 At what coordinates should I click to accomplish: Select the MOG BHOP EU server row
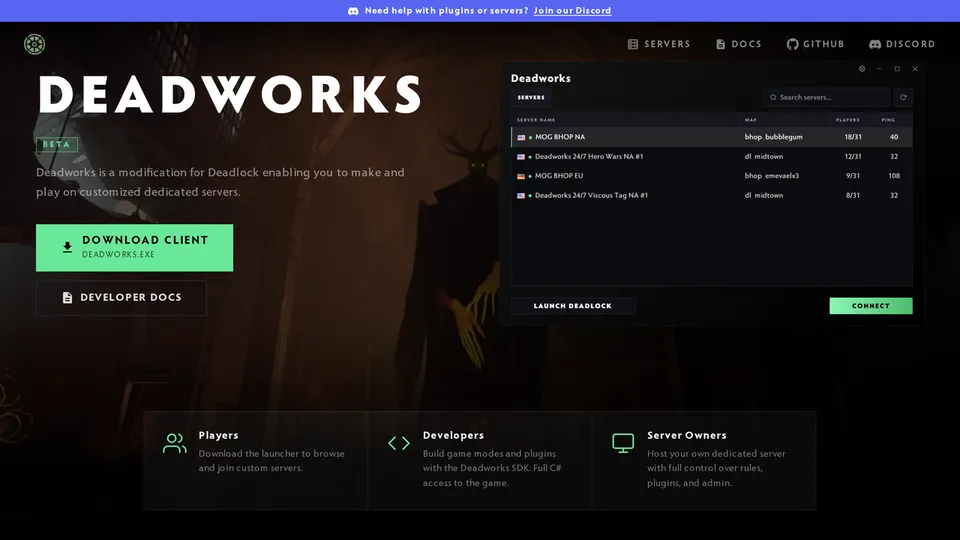point(711,176)
